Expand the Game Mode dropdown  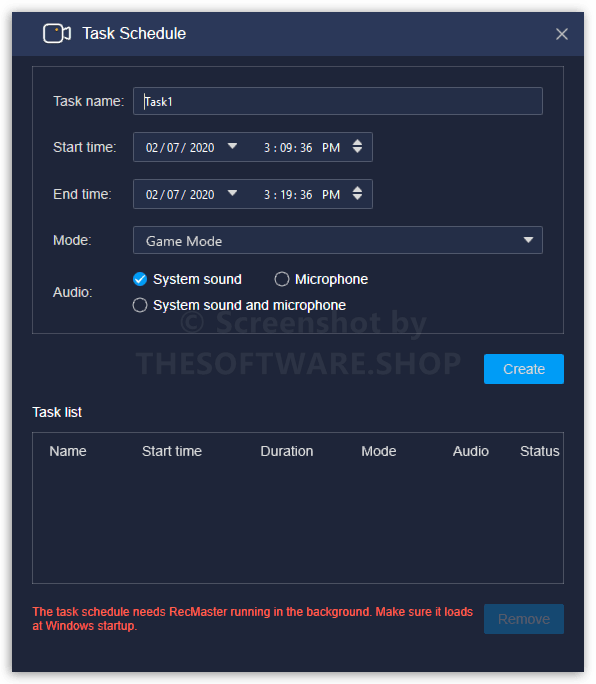528,240
